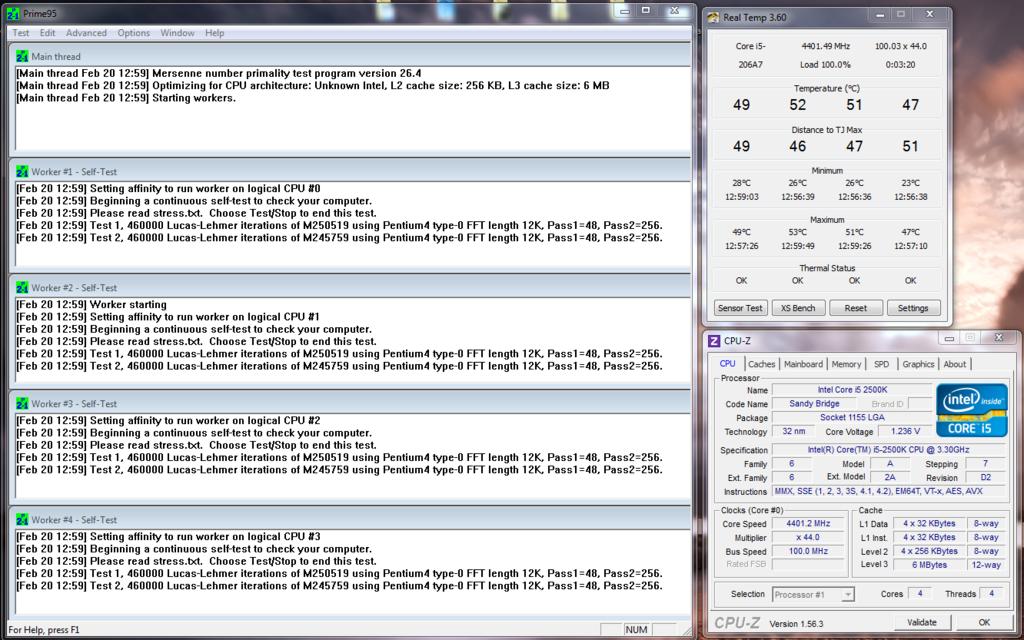Screen dimensions: 1024x640
Task: Open the About tab in CPU-Z
Action: point(955,364)
